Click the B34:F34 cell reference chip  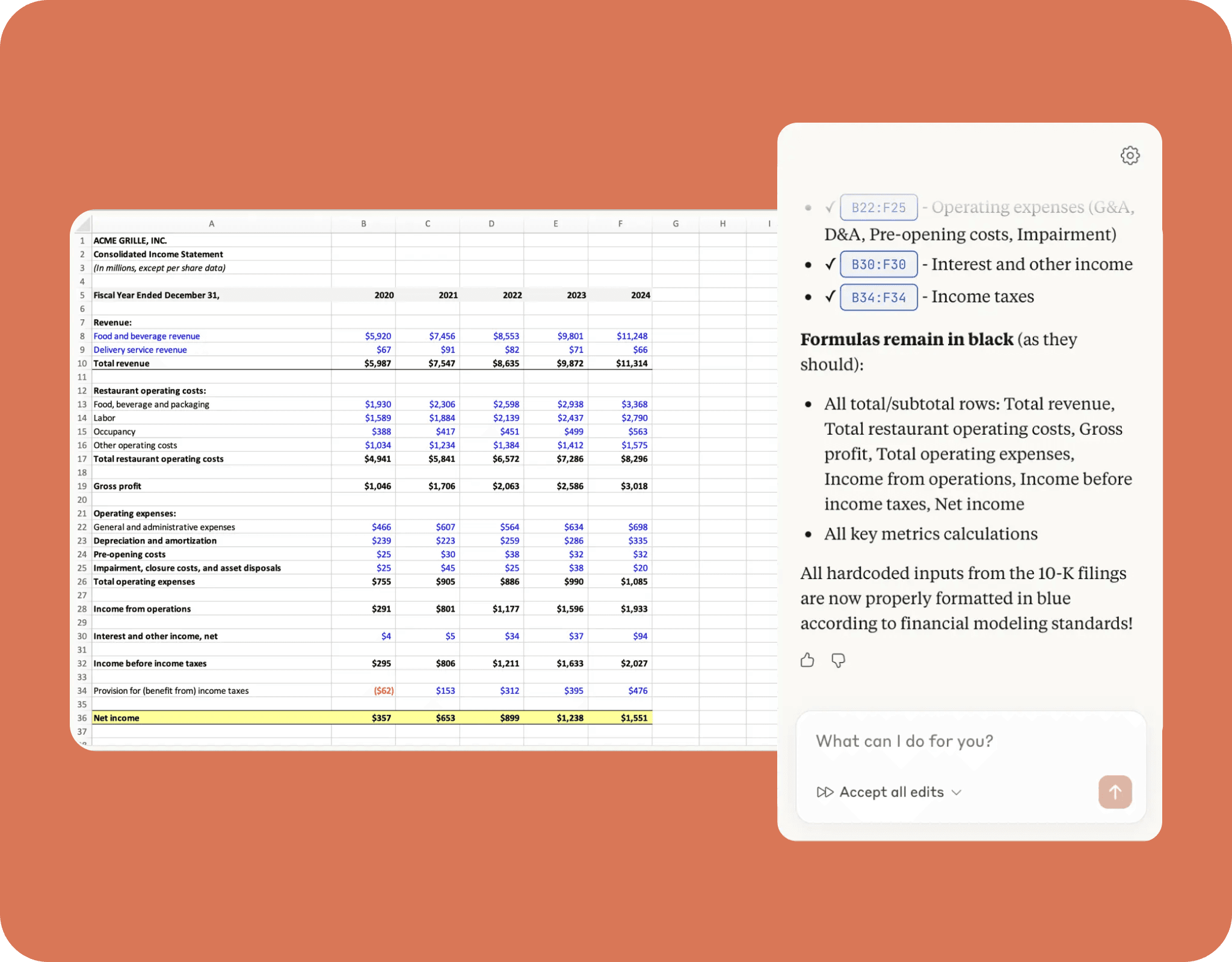[x=878, y=297]
